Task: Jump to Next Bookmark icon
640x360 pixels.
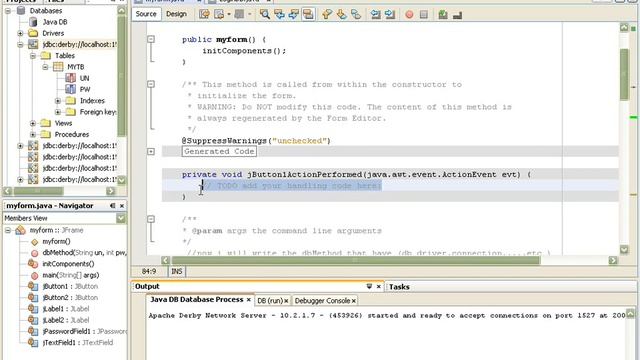Action: coord(341,15)
